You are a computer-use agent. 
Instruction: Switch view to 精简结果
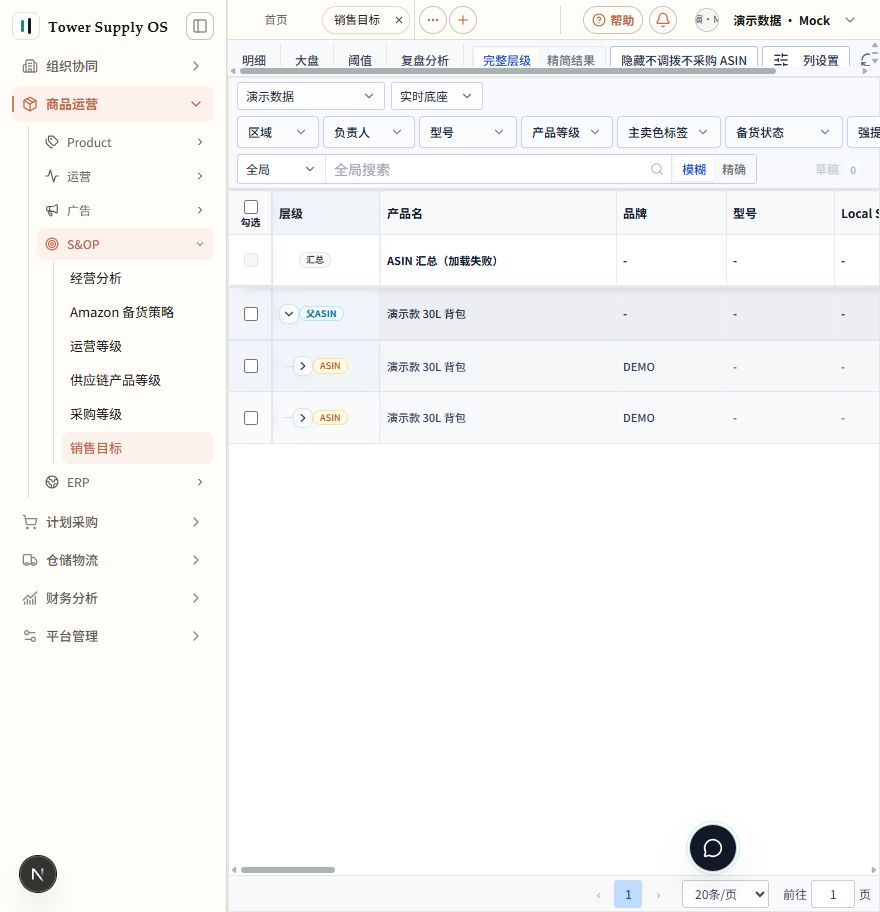pyautogui.click(x=571, y=60)
